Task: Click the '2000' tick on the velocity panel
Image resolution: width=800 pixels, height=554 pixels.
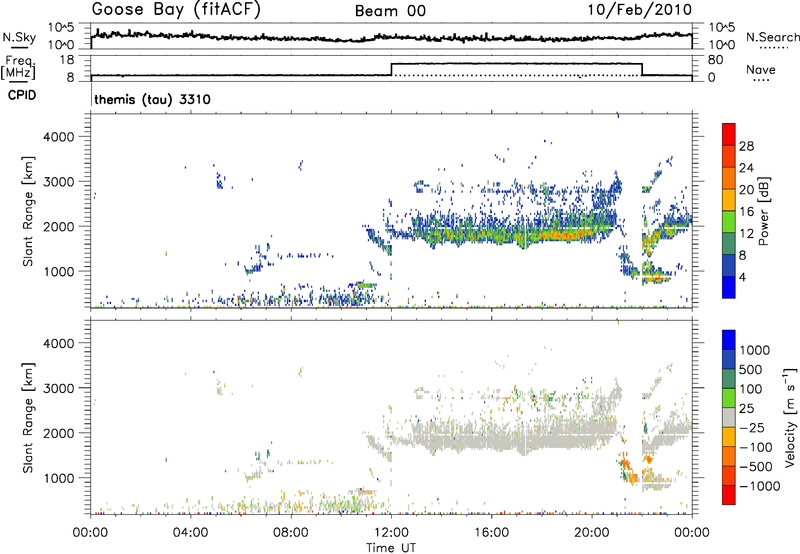Action: (58, 433)
